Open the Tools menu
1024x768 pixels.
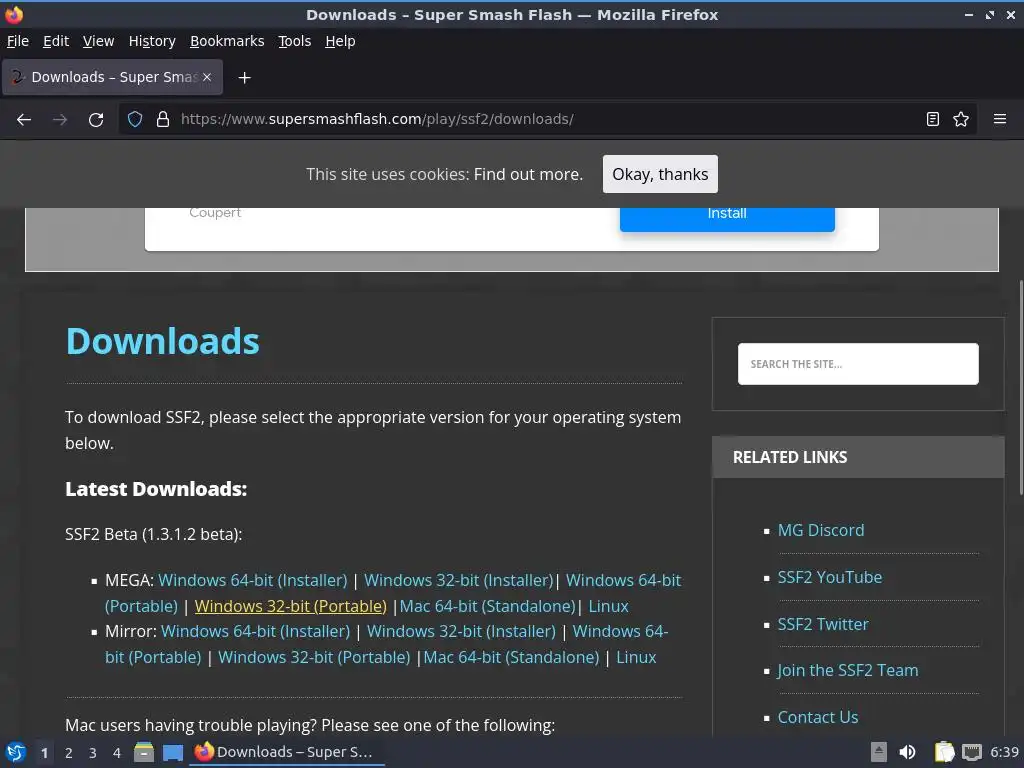click(295, 41)
